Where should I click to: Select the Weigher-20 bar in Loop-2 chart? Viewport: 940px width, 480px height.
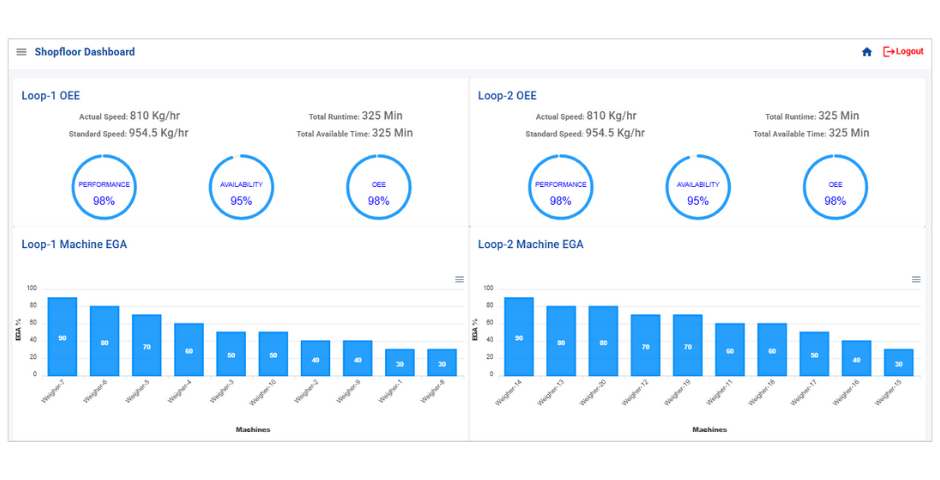(x=603, y=341)
